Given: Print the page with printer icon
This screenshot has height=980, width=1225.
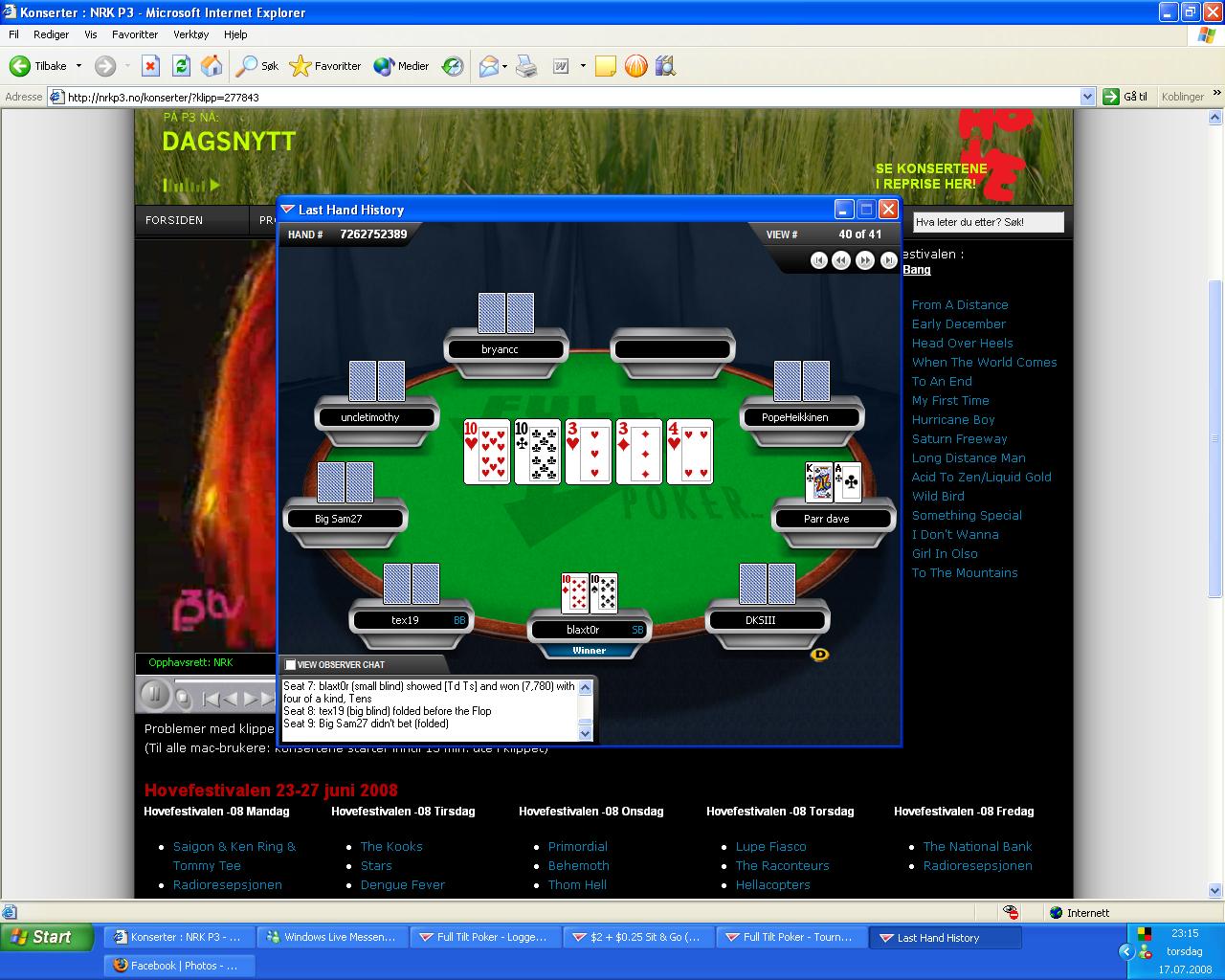Looking at the screenshot, I should (x=526, y=66).
